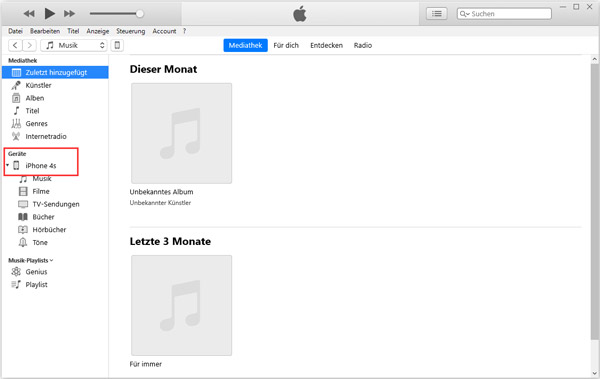Open the Steuerung menu

pos(130,31)
